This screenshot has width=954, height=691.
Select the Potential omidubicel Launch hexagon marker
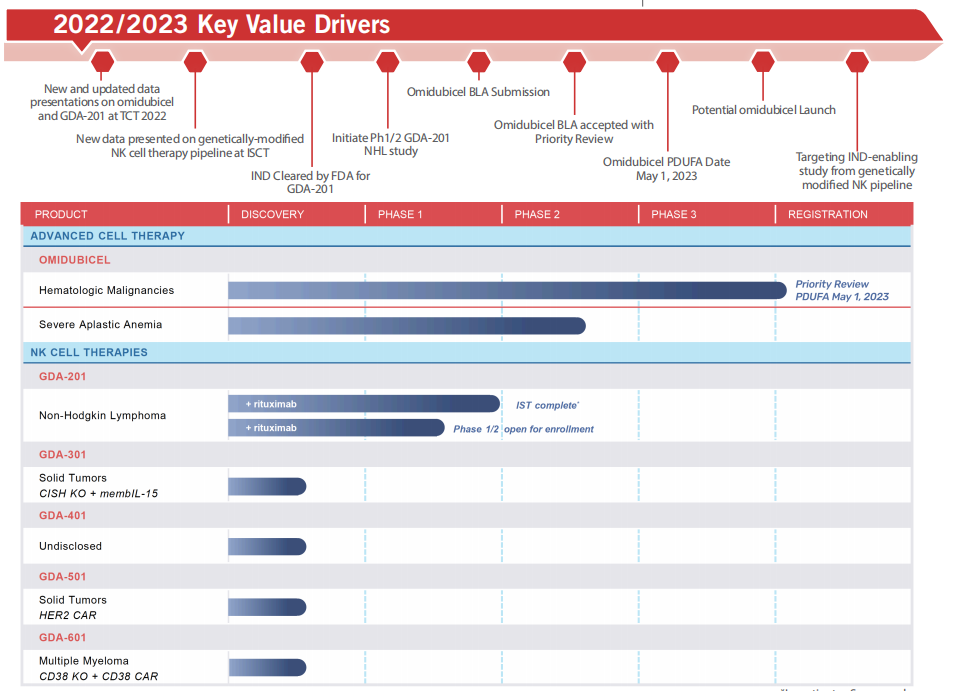coord(763,62)
